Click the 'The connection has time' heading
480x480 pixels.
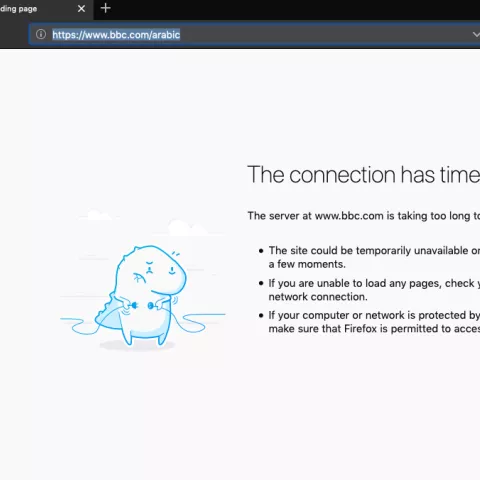click(363, 174)
